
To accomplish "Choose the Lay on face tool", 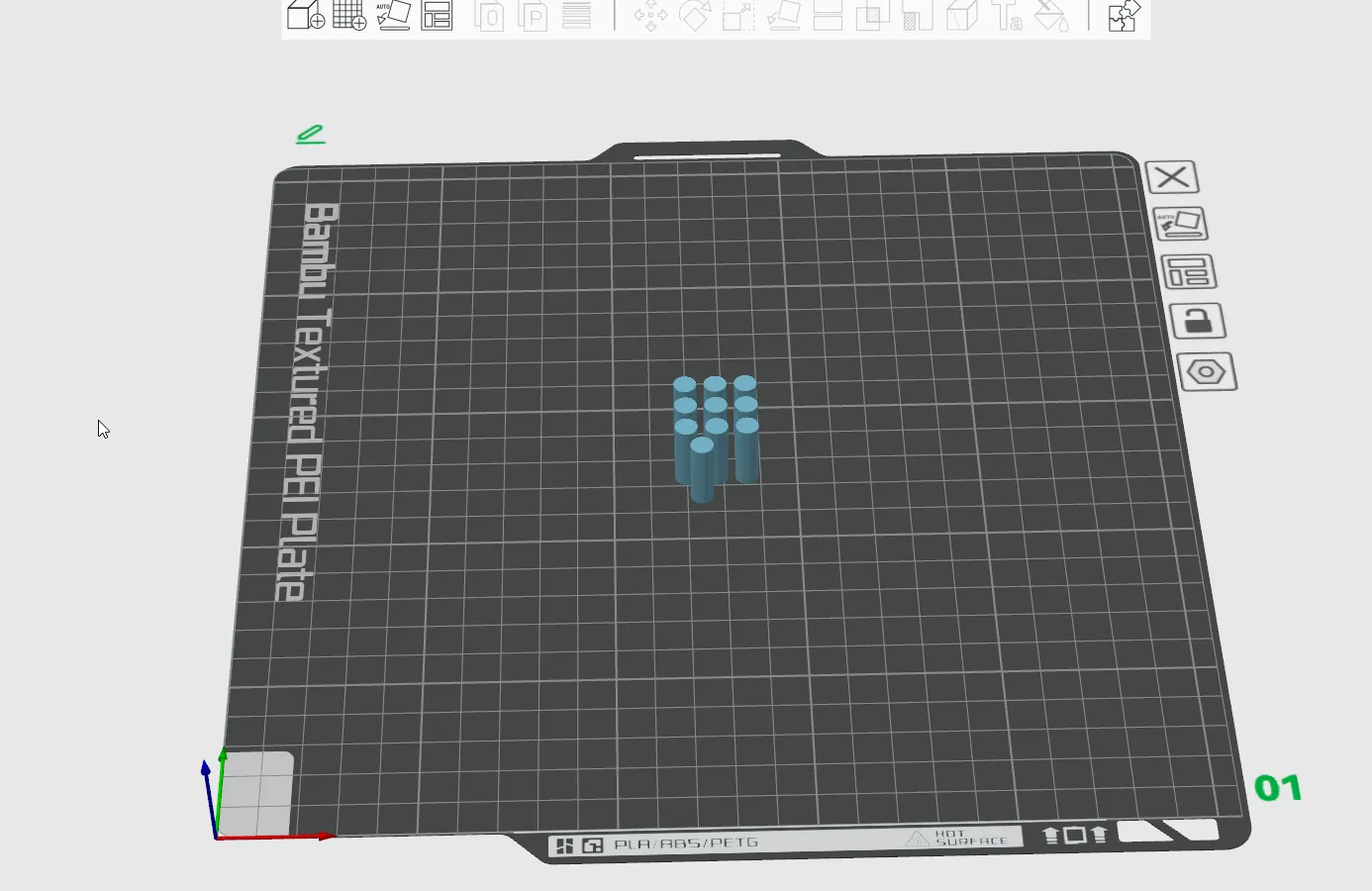I will [784, 15].
